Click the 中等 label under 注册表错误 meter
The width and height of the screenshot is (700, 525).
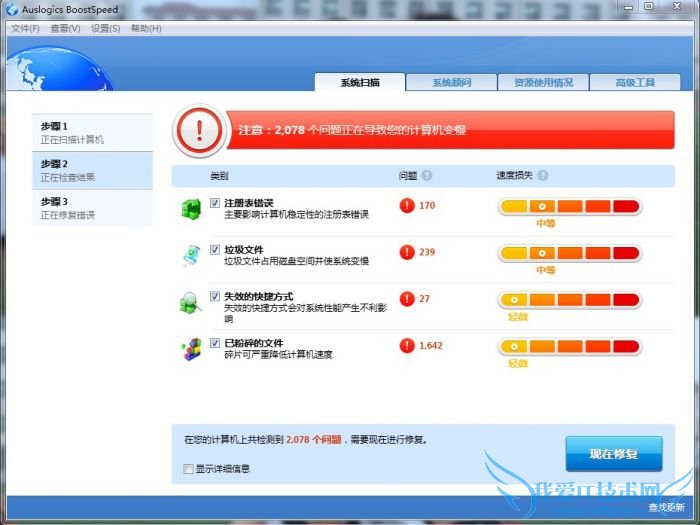546,223
